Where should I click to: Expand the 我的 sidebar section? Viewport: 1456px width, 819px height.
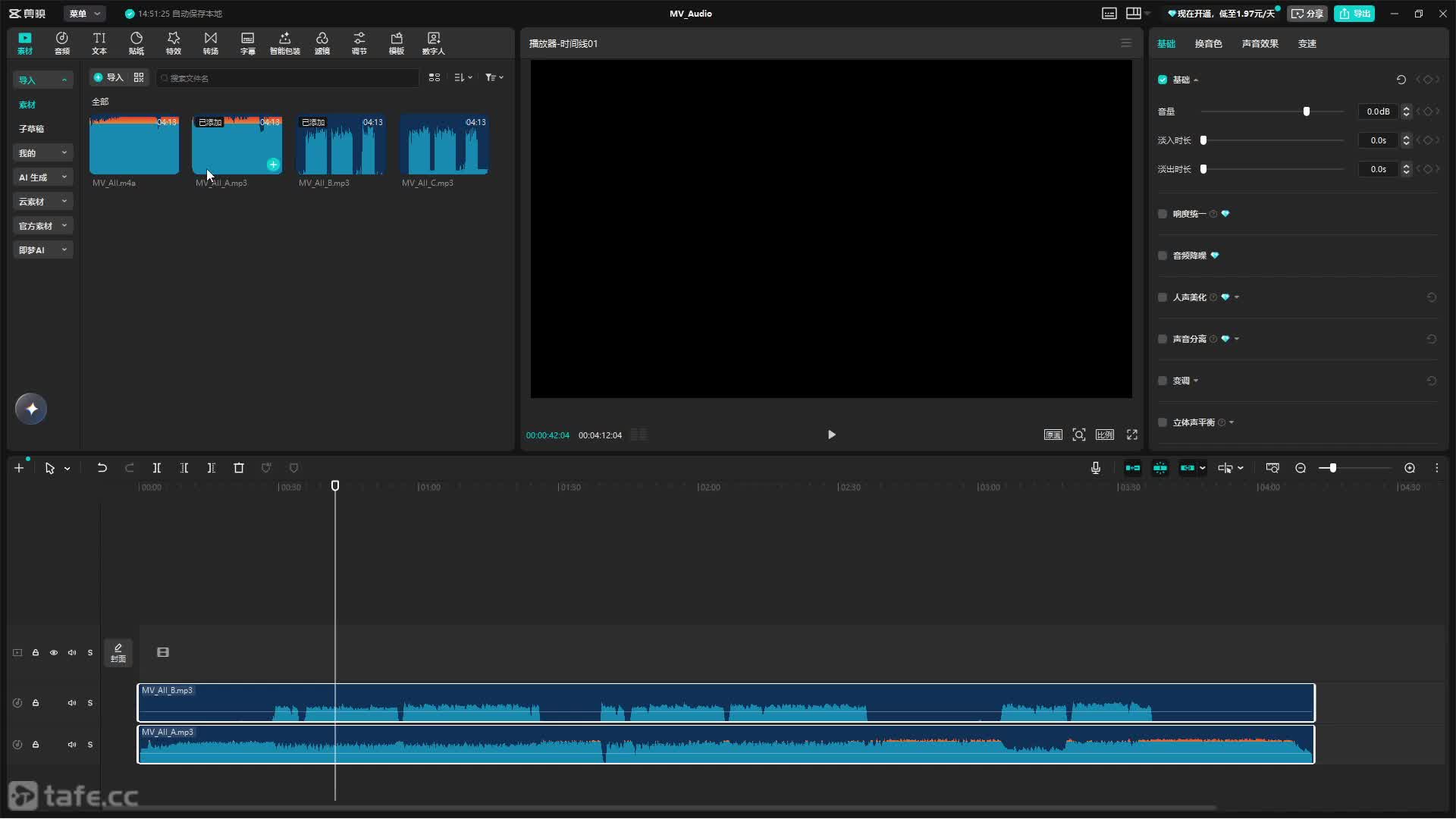42,153
